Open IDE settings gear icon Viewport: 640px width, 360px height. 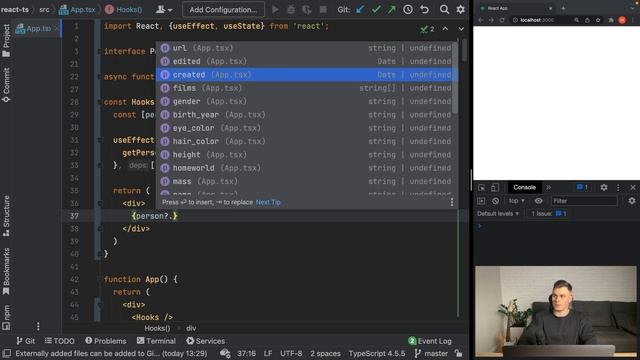[x=460, y=9]
